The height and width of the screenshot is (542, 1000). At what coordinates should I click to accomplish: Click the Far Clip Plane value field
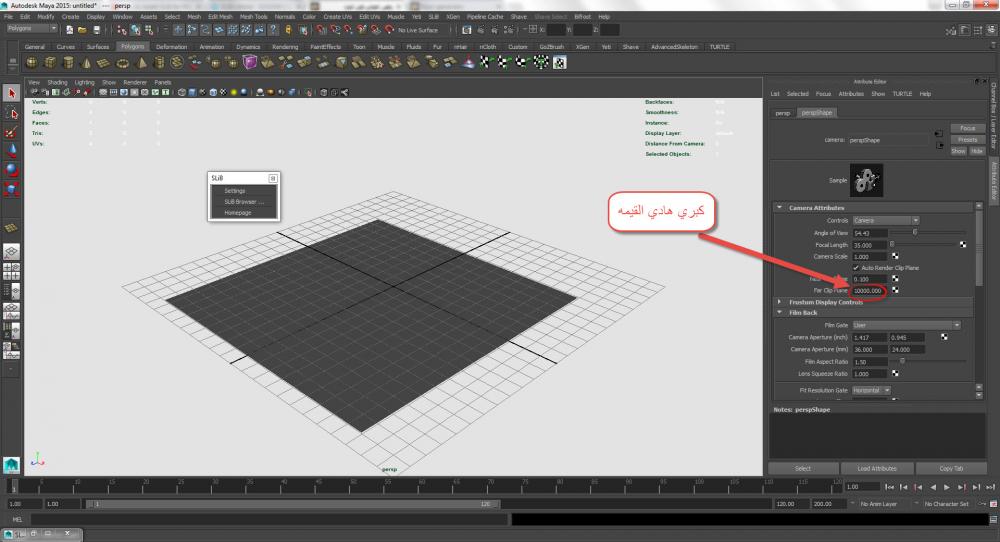click(869, 290)
